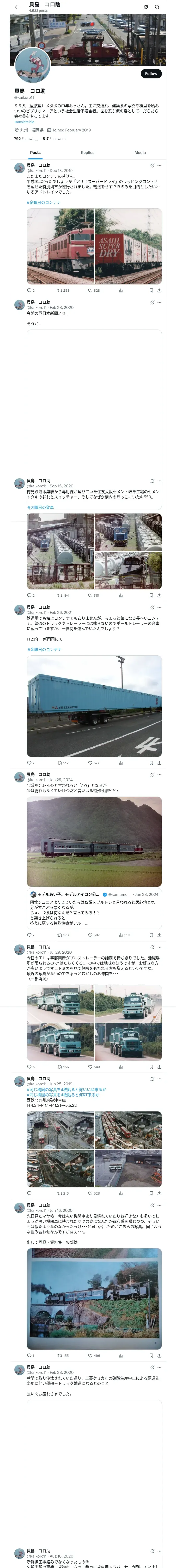Switch to the Media tab

140,153
